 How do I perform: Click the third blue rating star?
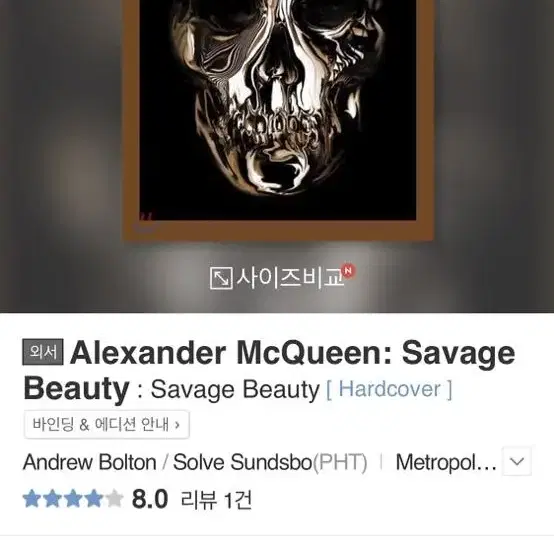[x=73, y=499]
